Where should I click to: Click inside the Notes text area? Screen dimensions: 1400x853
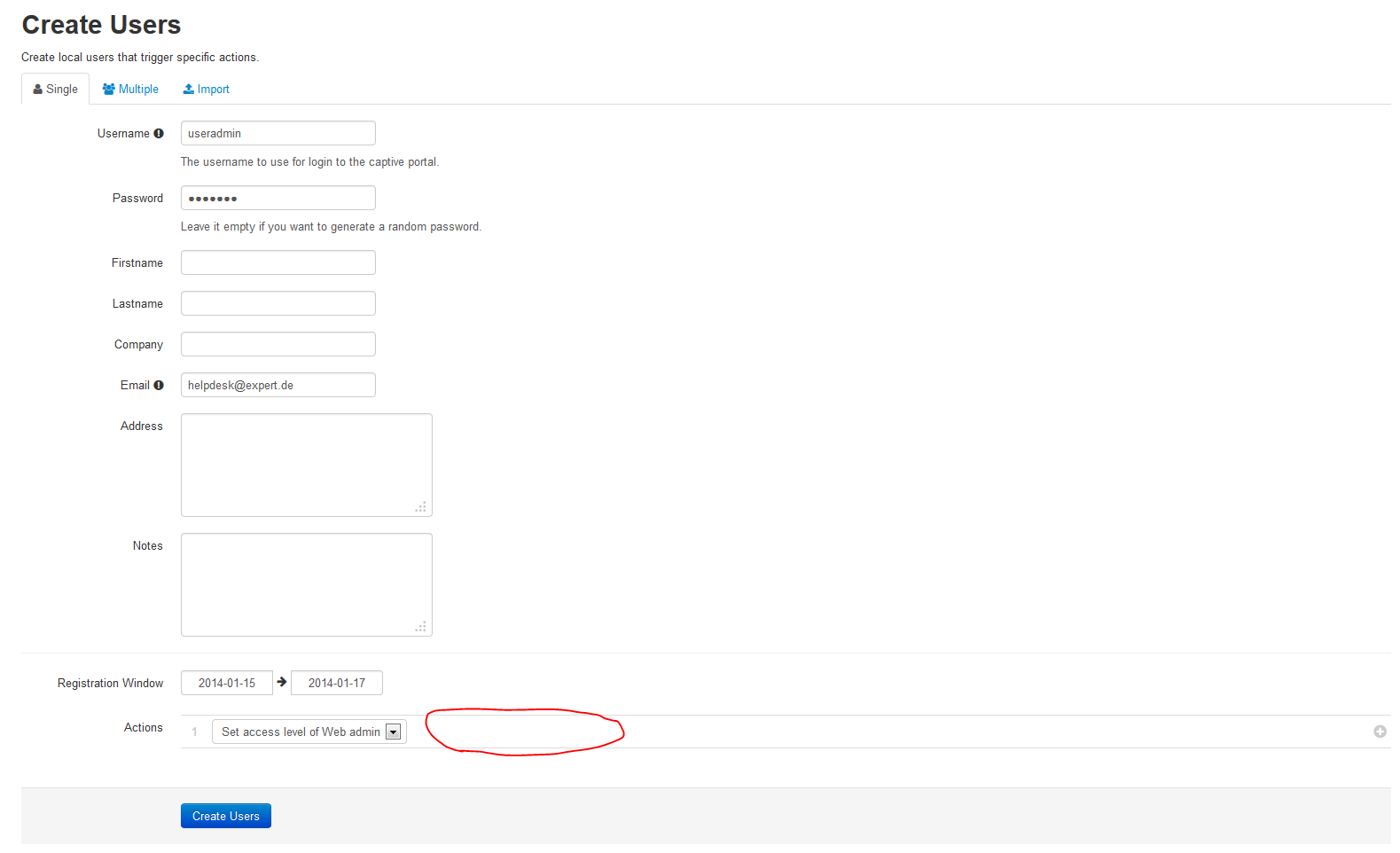(306, 584)
